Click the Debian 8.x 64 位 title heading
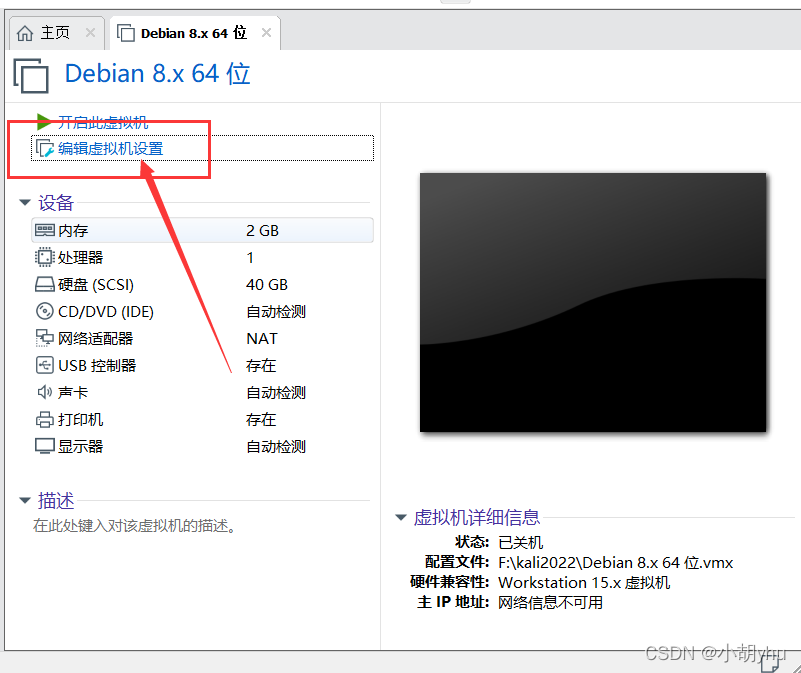This screenshot has width=801, height=673. click(157, 74)
